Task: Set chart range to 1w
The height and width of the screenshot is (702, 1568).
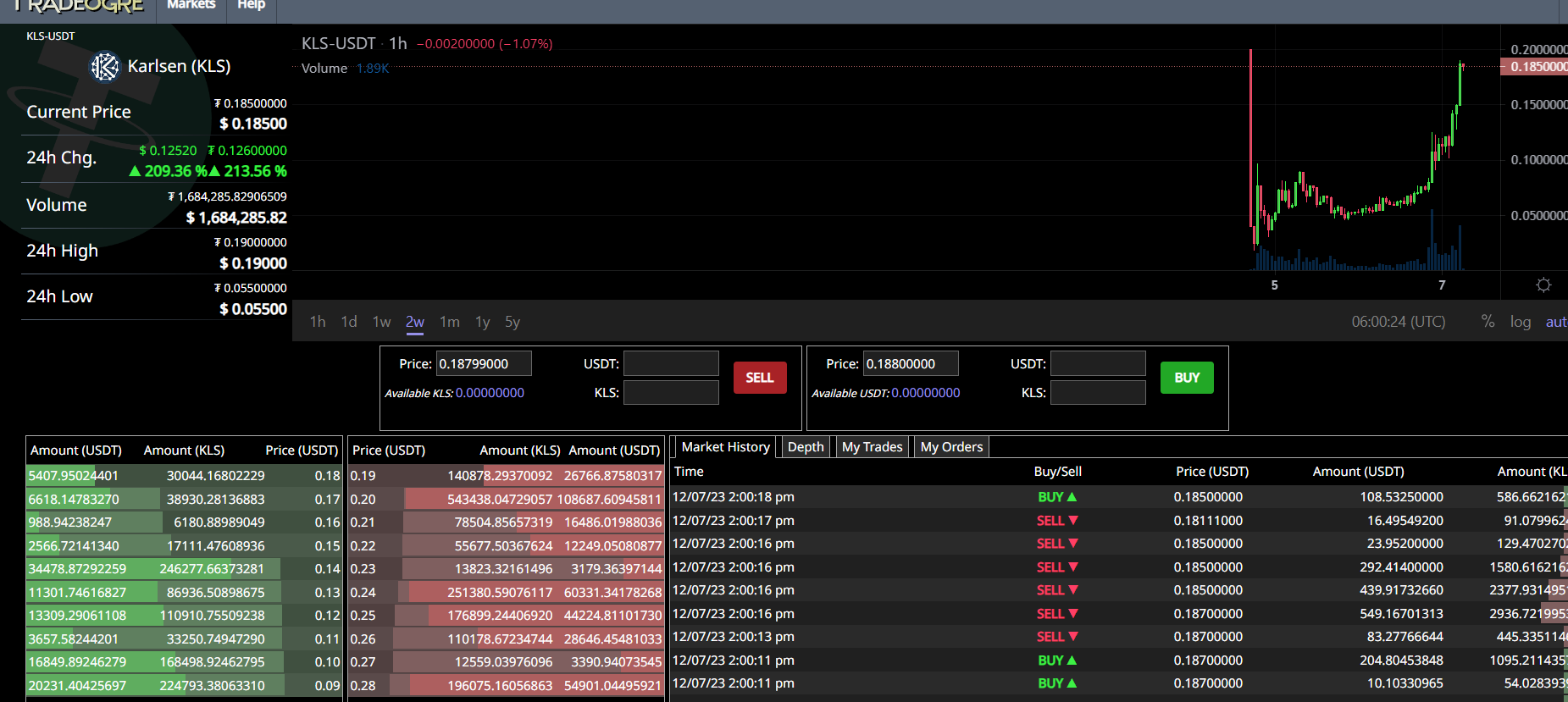Action: (381, 322)
